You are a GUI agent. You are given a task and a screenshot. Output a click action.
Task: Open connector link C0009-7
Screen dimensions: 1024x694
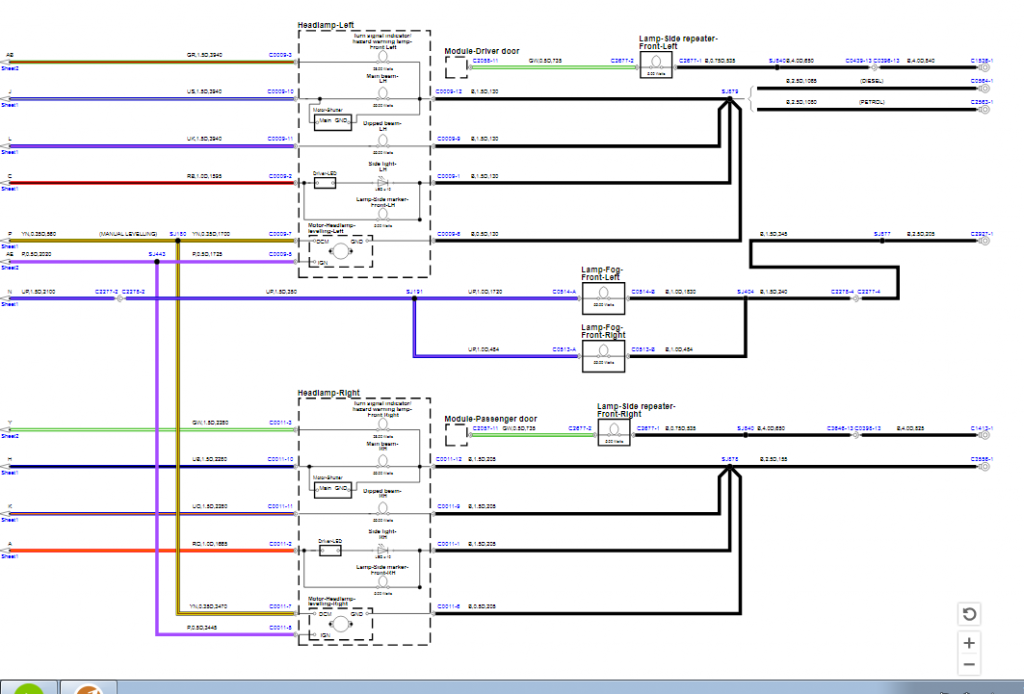point(280,233)
